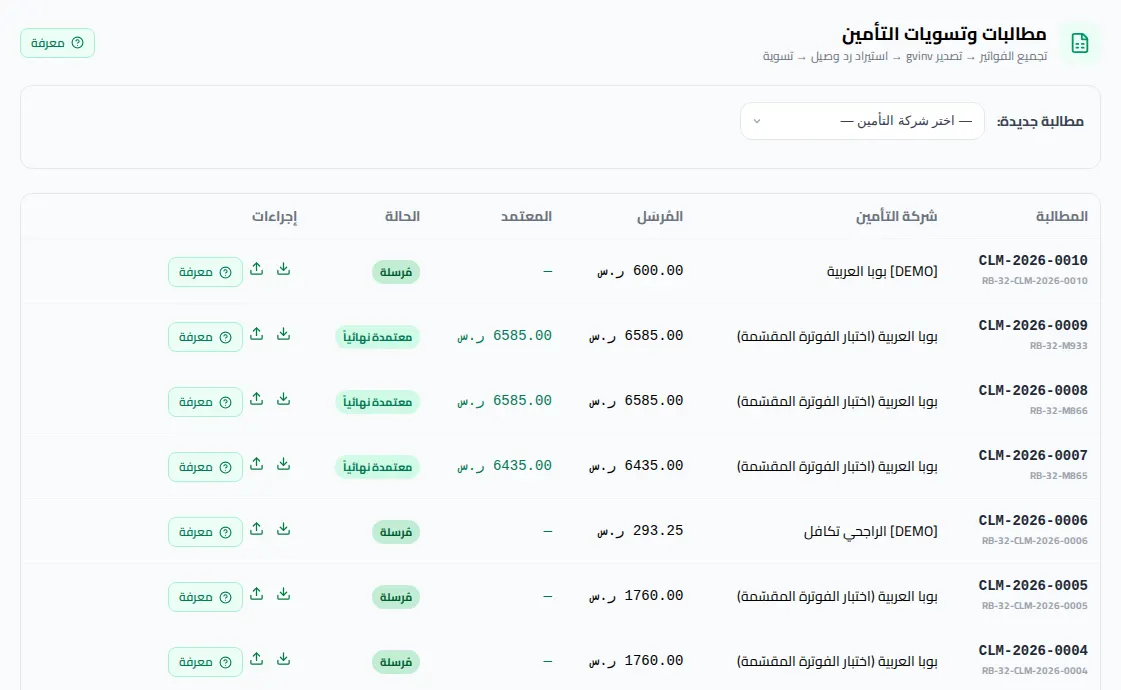1121x690 pixels.
Task: Click the insurer name [DEMO] بوبا العربية
Action: pos(882,272)
